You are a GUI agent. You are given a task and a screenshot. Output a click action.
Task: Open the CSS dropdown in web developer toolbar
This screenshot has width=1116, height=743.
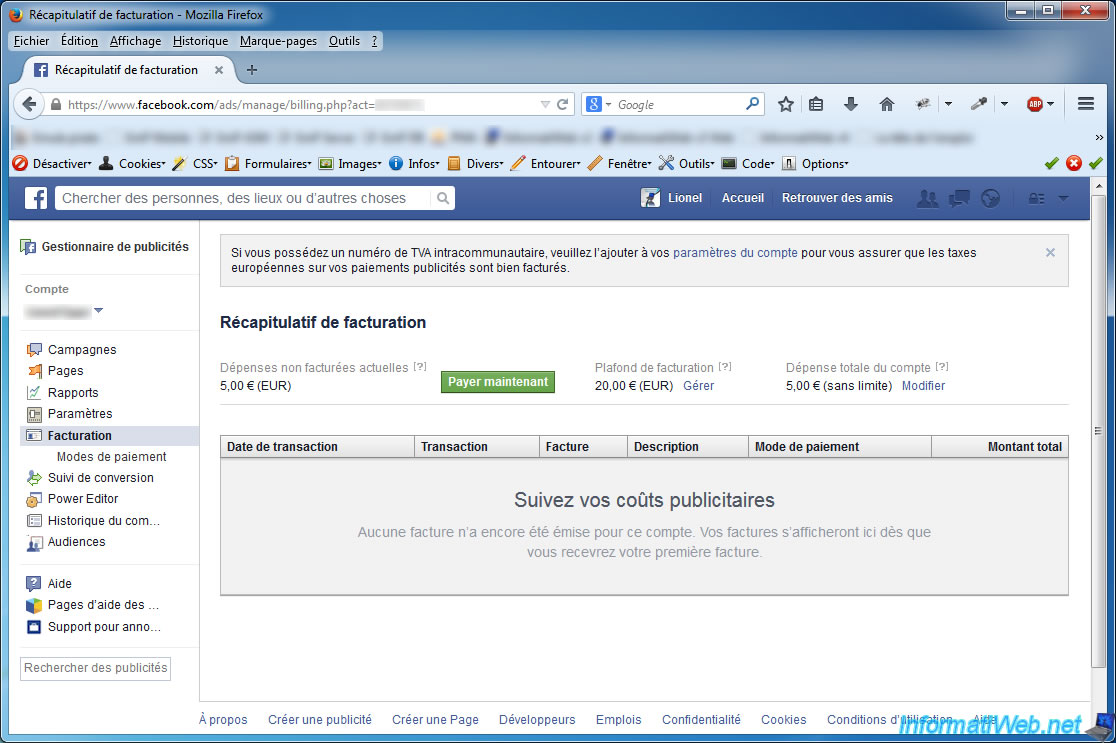click(195, 164)
